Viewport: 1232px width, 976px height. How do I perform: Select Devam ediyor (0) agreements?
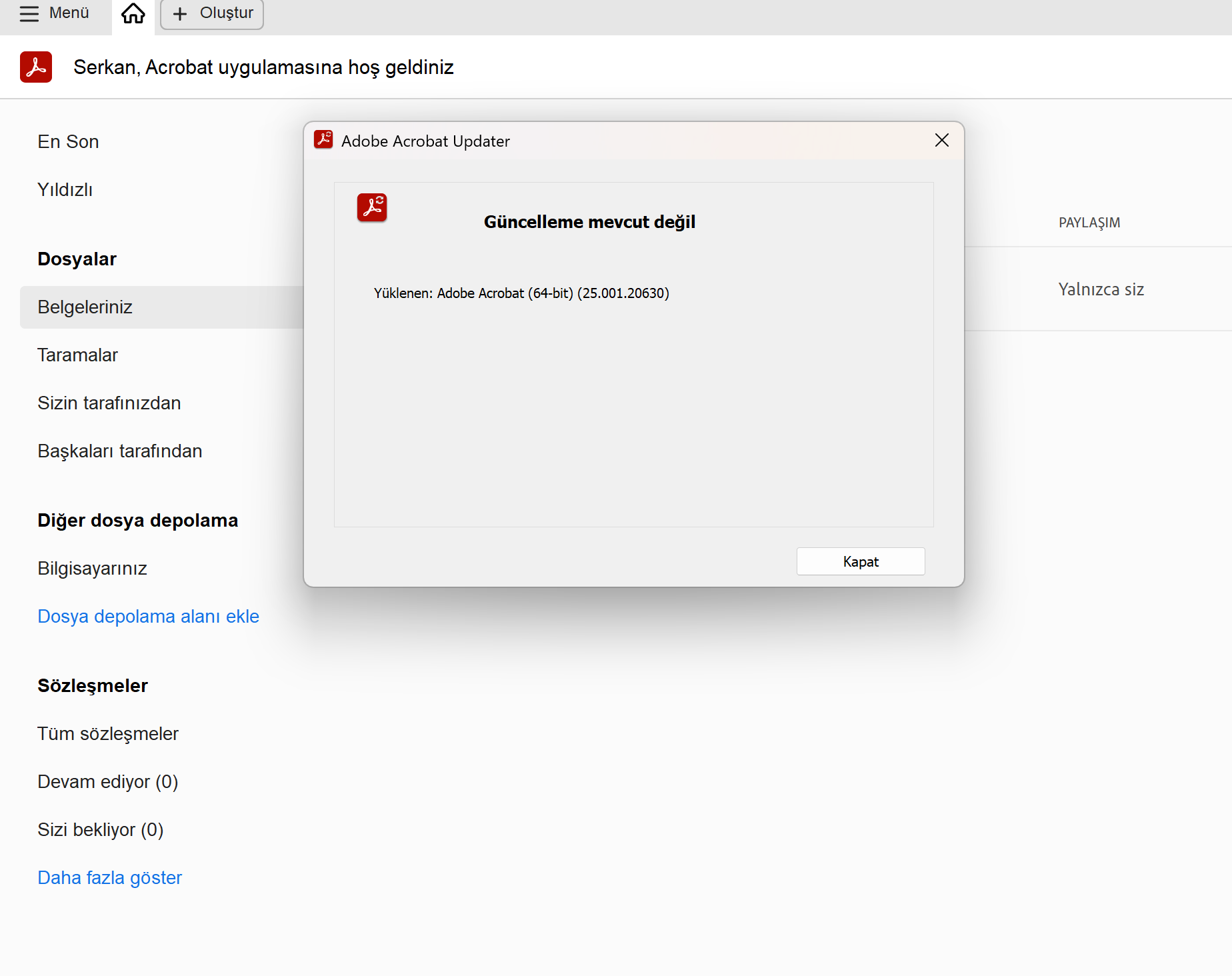pos(107,781)
